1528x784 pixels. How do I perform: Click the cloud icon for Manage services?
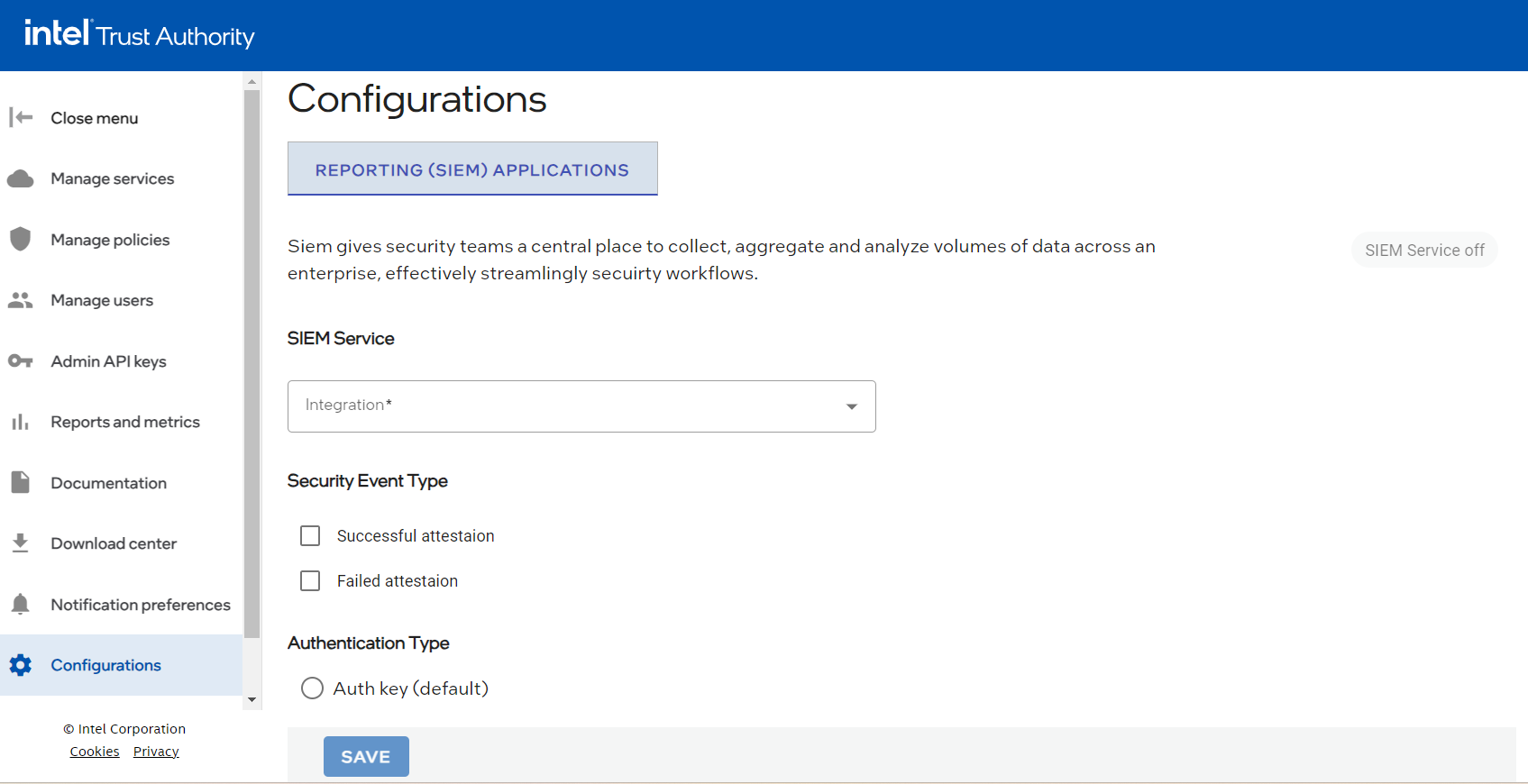tap(21, 178)
